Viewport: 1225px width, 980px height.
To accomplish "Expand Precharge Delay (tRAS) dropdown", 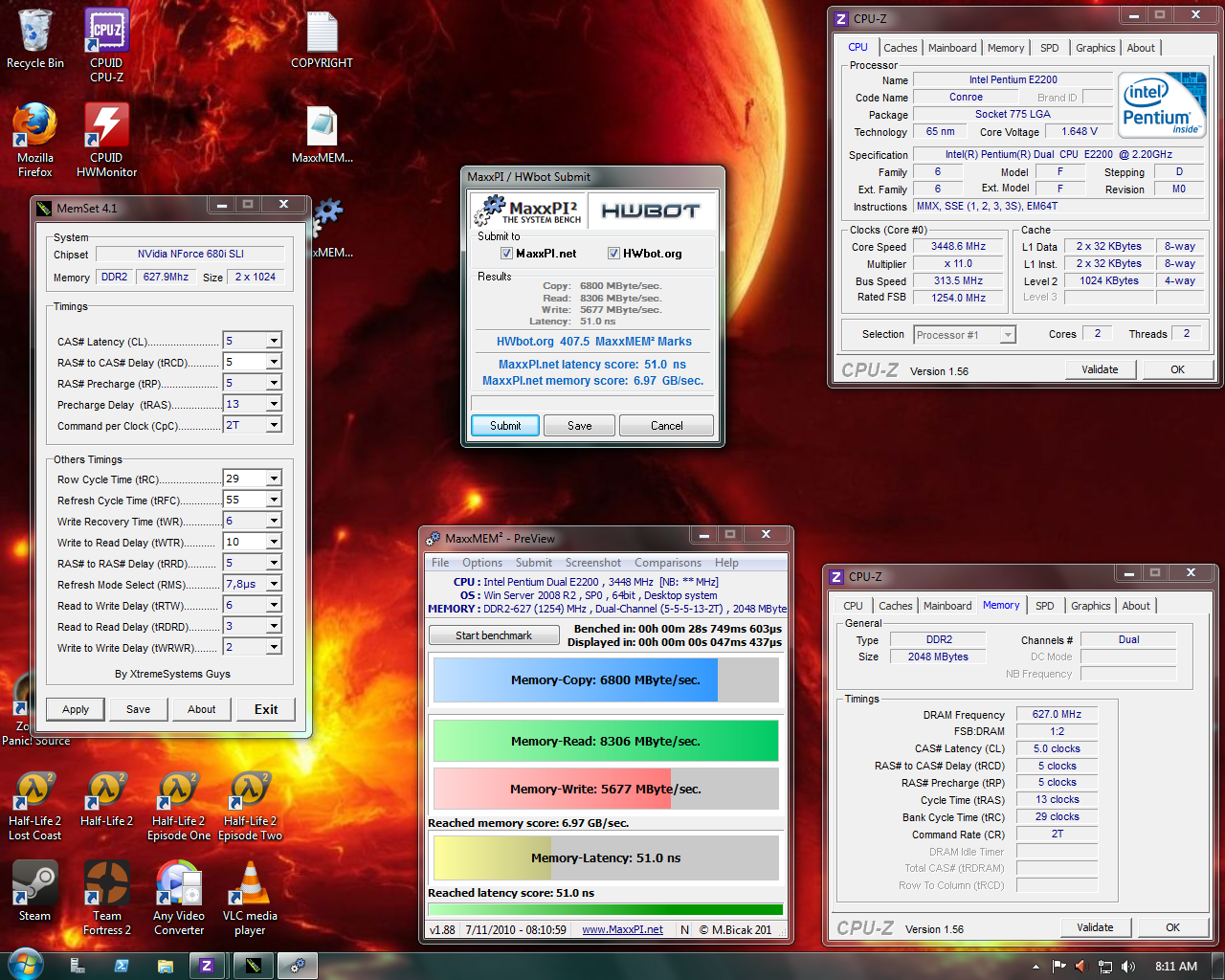I will tap(274, 404).
